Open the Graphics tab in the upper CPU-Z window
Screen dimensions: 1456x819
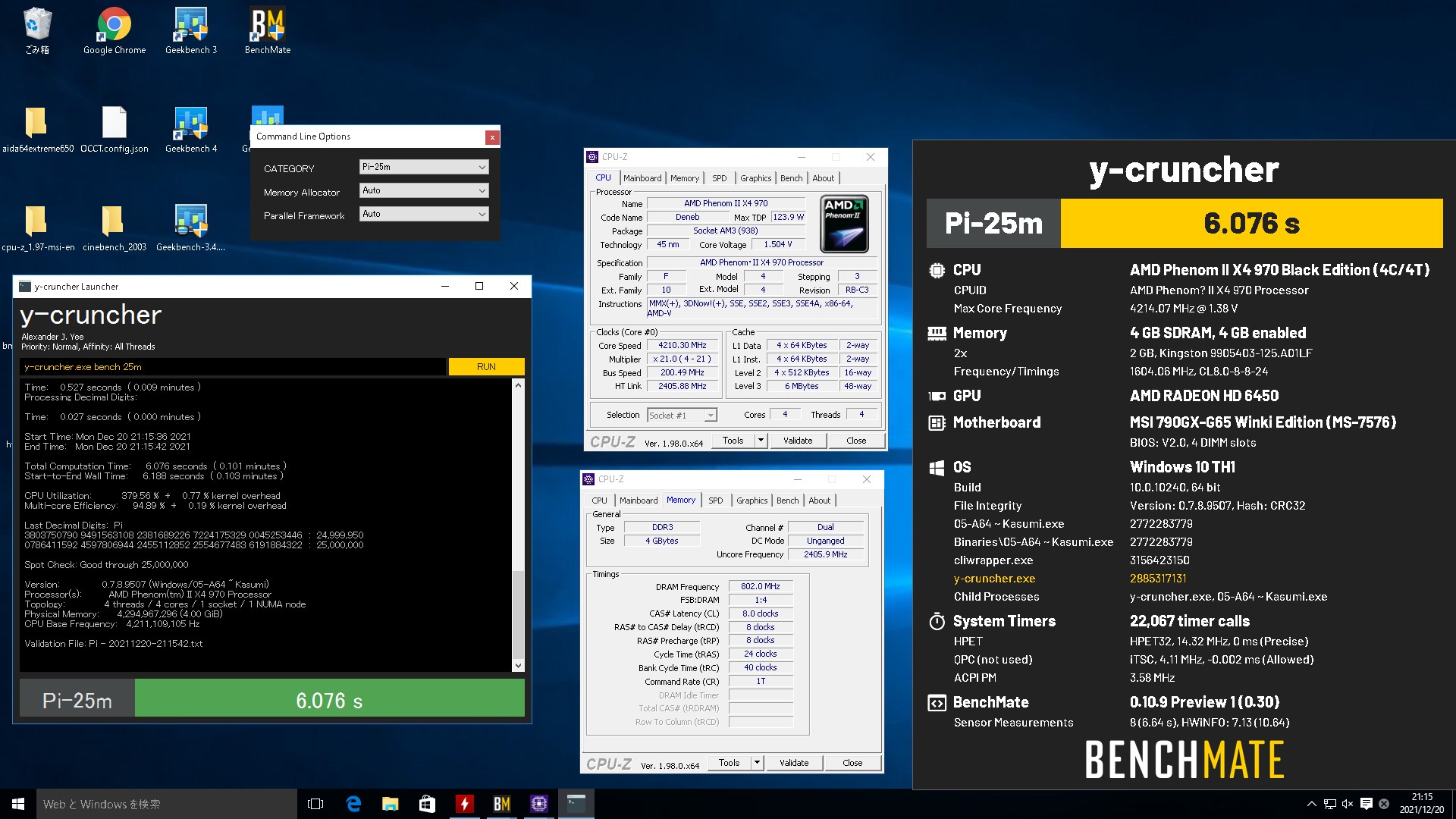755,178
